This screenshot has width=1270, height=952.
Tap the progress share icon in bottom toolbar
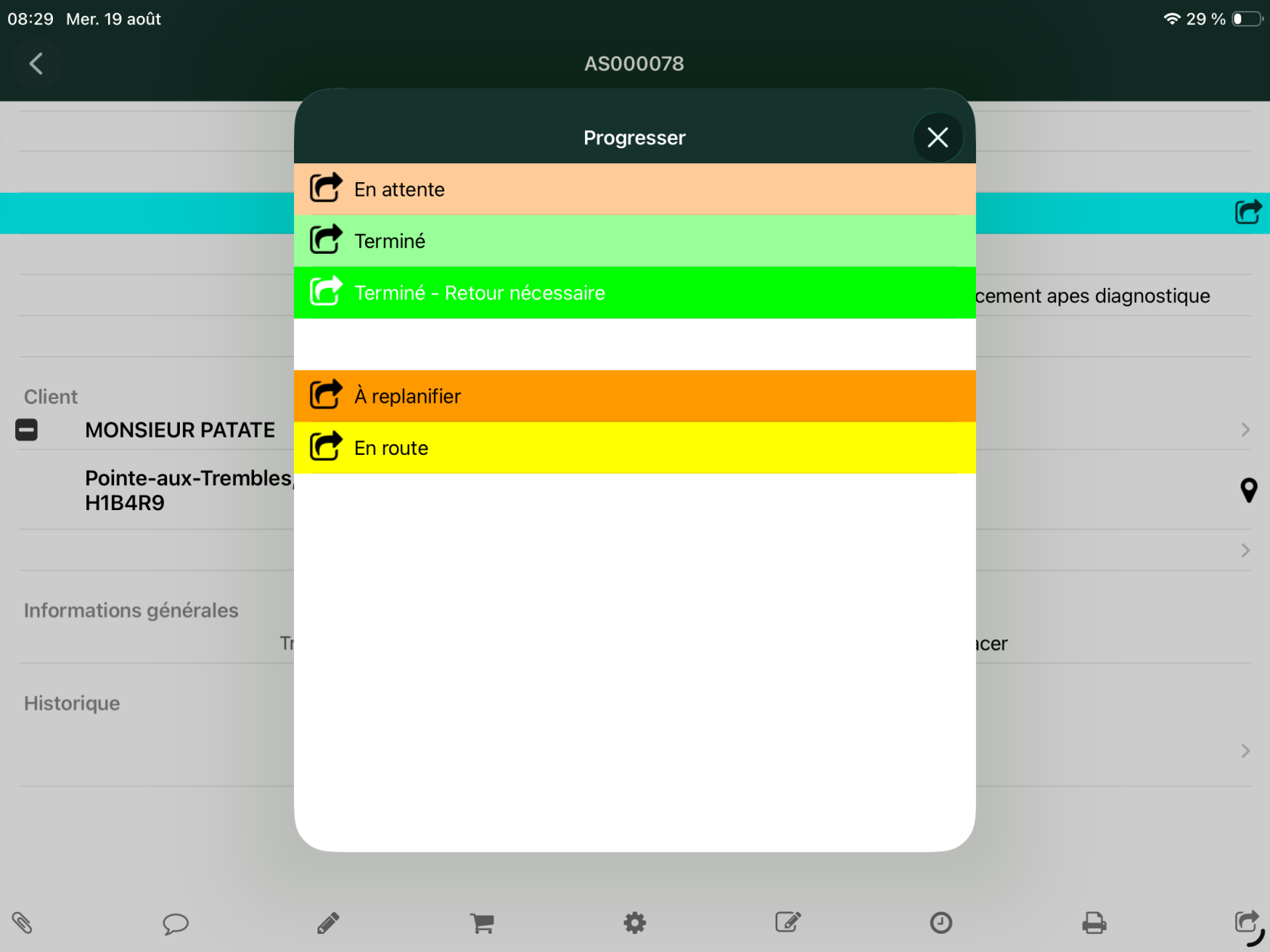pyautogui.click(x=1247, y=922)
